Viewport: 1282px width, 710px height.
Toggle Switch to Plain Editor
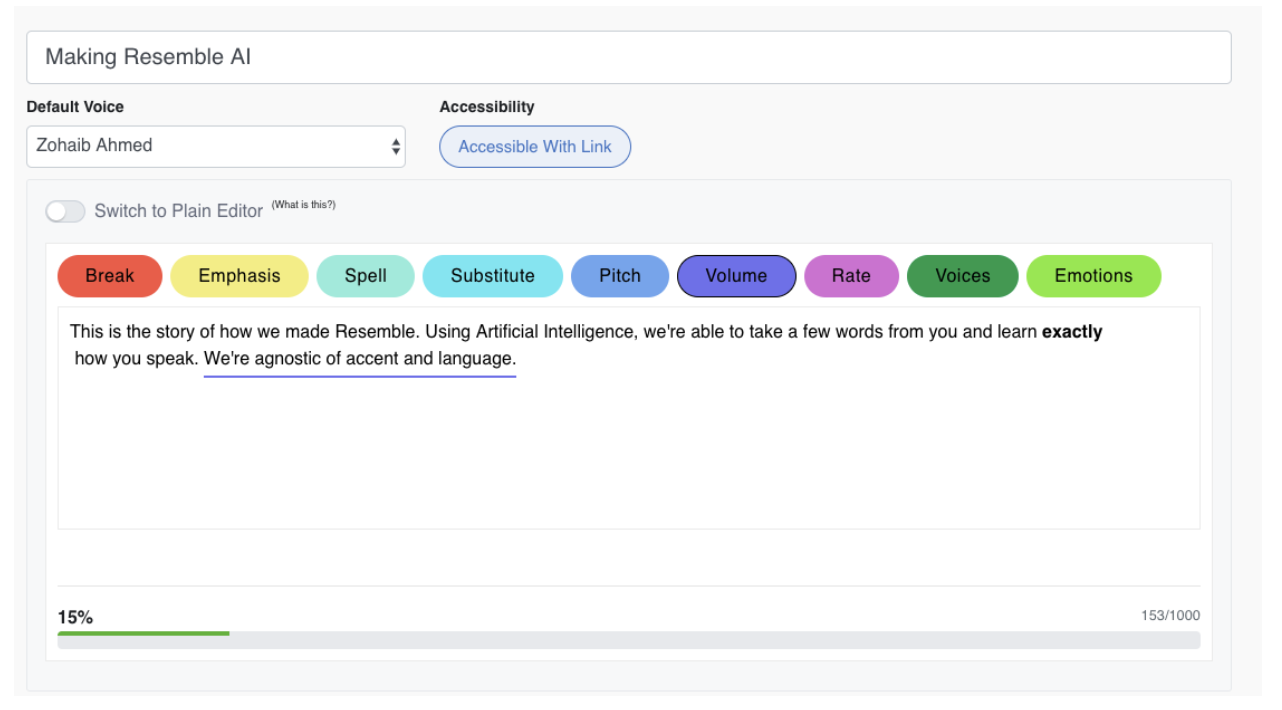(x=65, y=211)
